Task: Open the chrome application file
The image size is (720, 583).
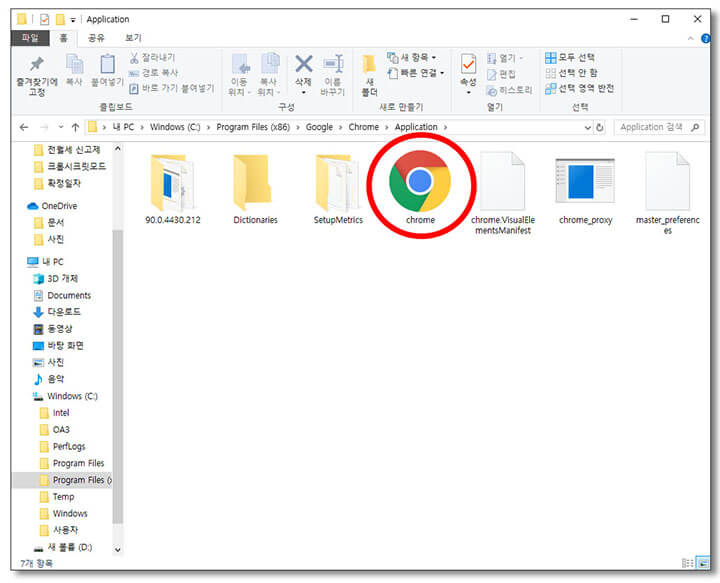Action: [420, 187]
